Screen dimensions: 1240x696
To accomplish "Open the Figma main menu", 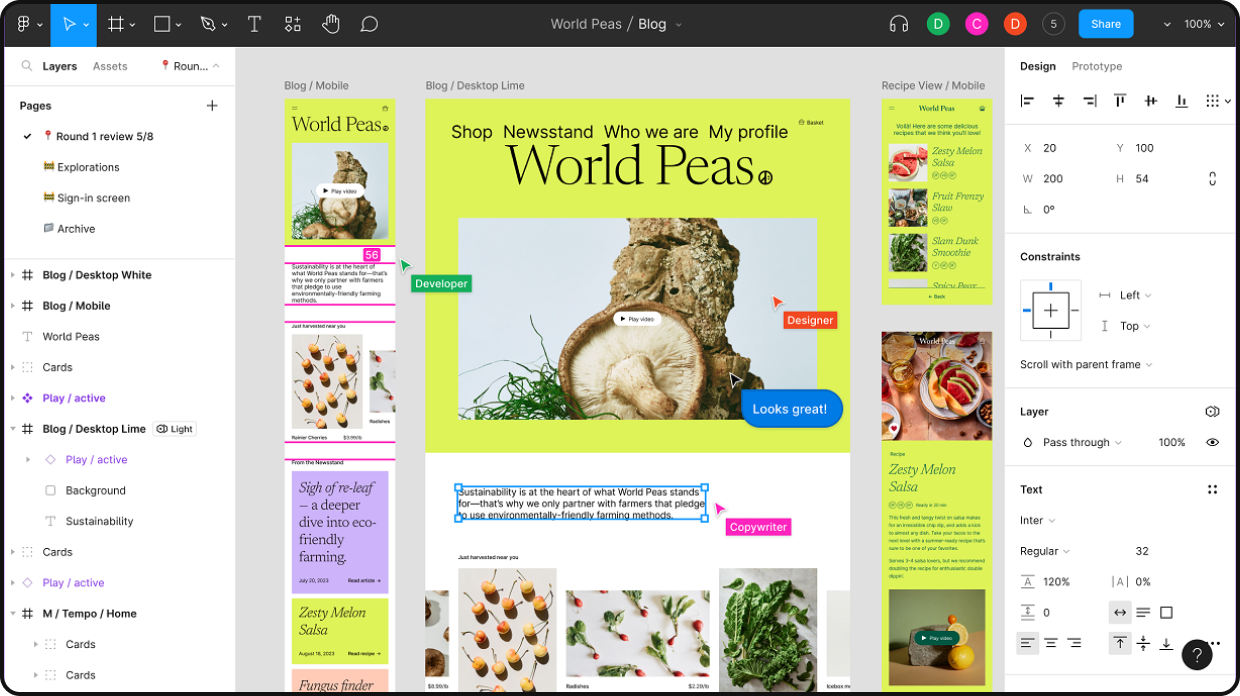I will tap(25, 24).
